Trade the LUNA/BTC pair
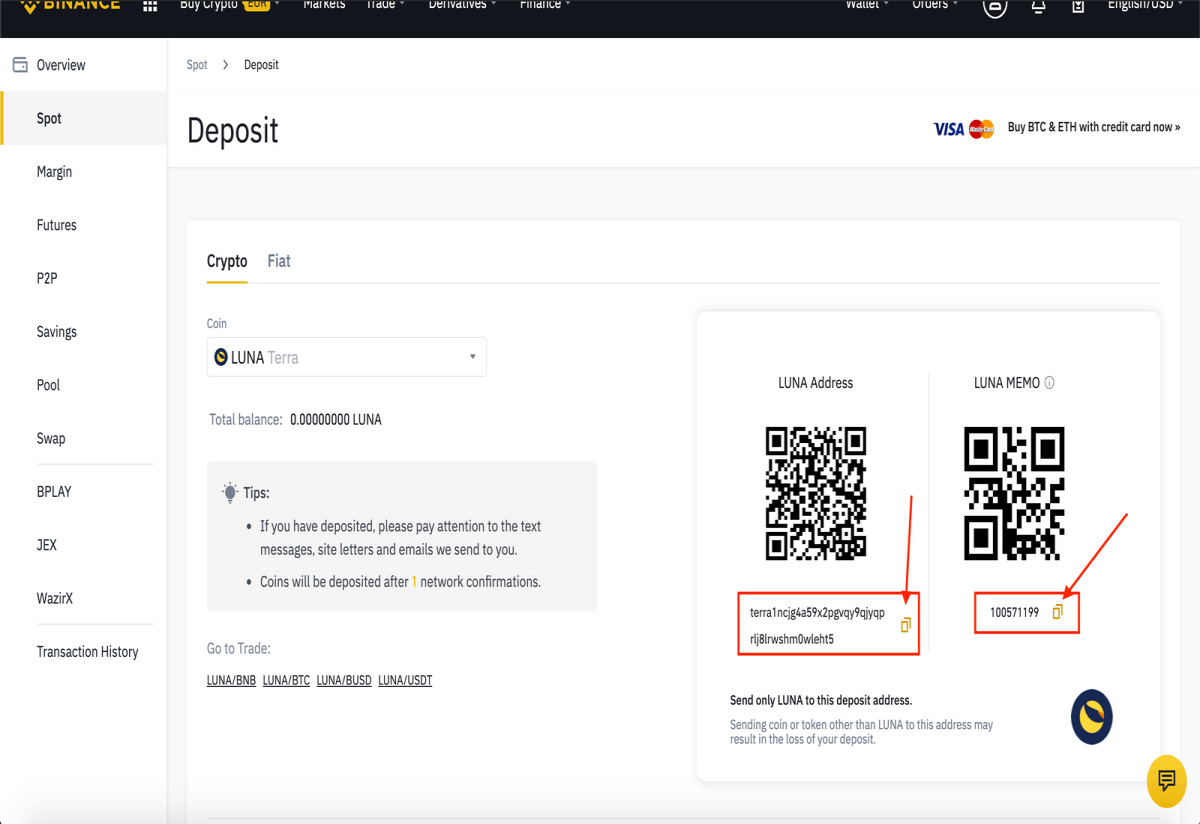Screen dimensions: 1200x824 286,681
